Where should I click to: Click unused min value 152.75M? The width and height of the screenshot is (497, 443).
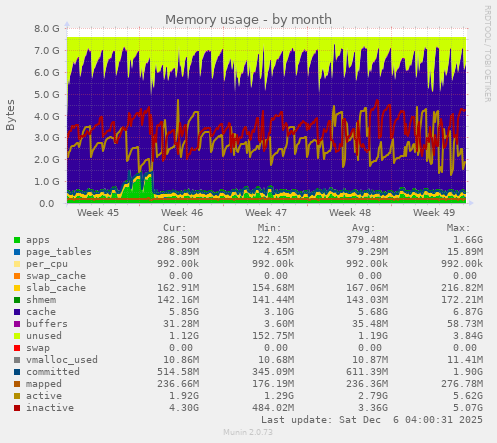click(x=273, y=336)
